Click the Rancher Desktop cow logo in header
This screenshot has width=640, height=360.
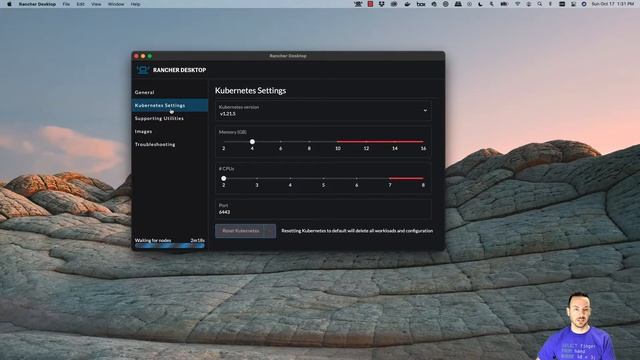tap(142, 70)
